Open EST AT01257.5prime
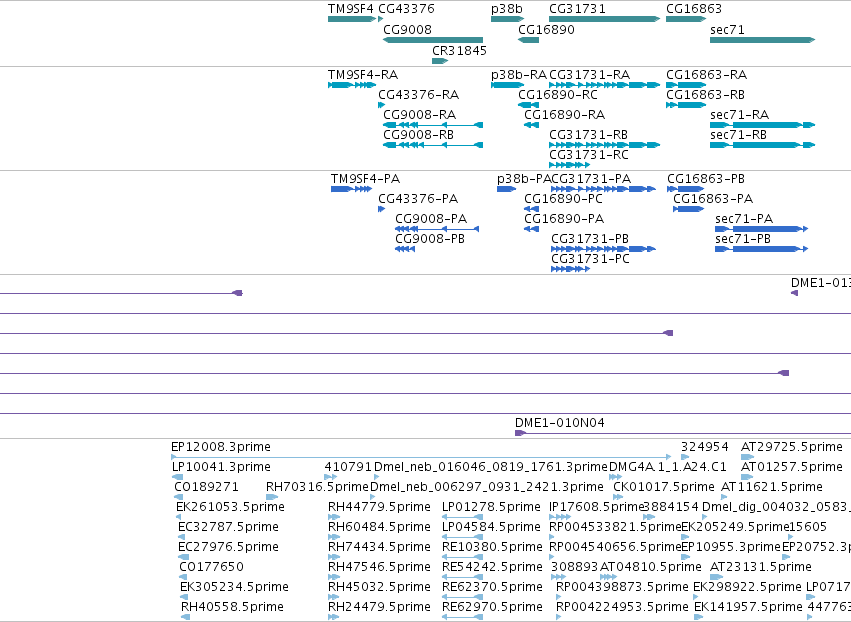Viewport: 851px width, 622px height. pos(792,467)
